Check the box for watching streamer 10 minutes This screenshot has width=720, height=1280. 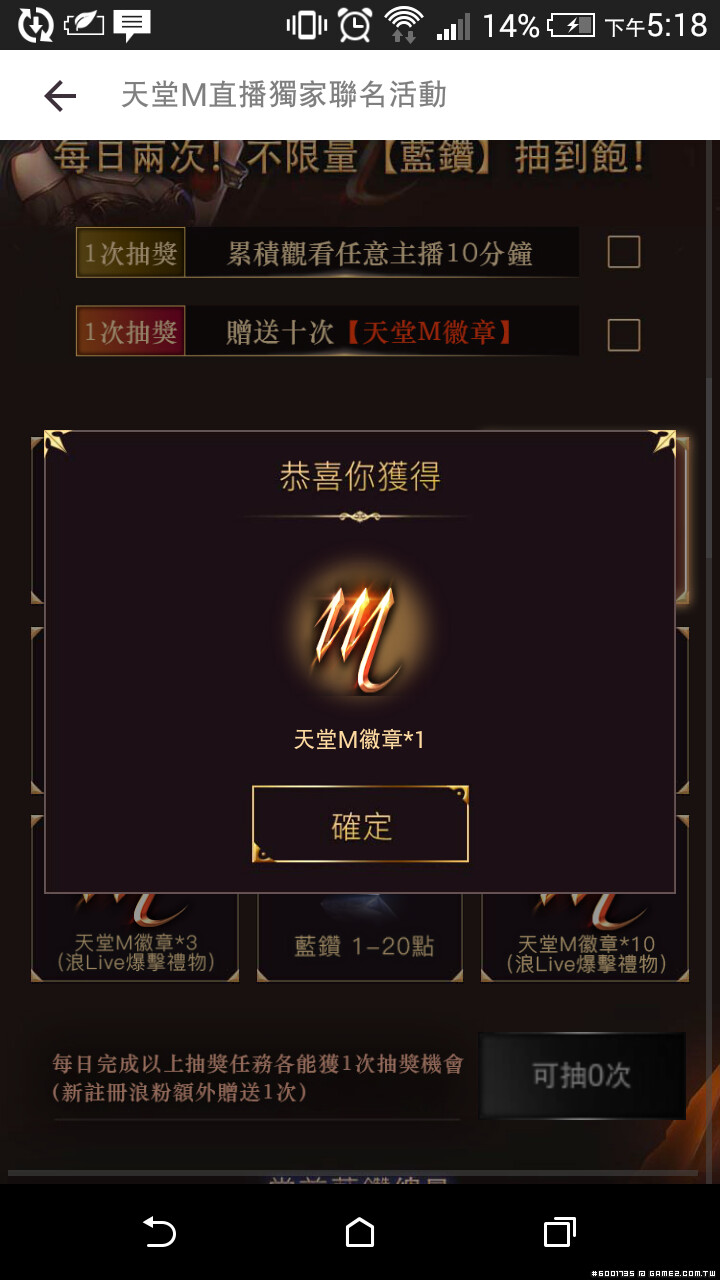tap(624, 252)
